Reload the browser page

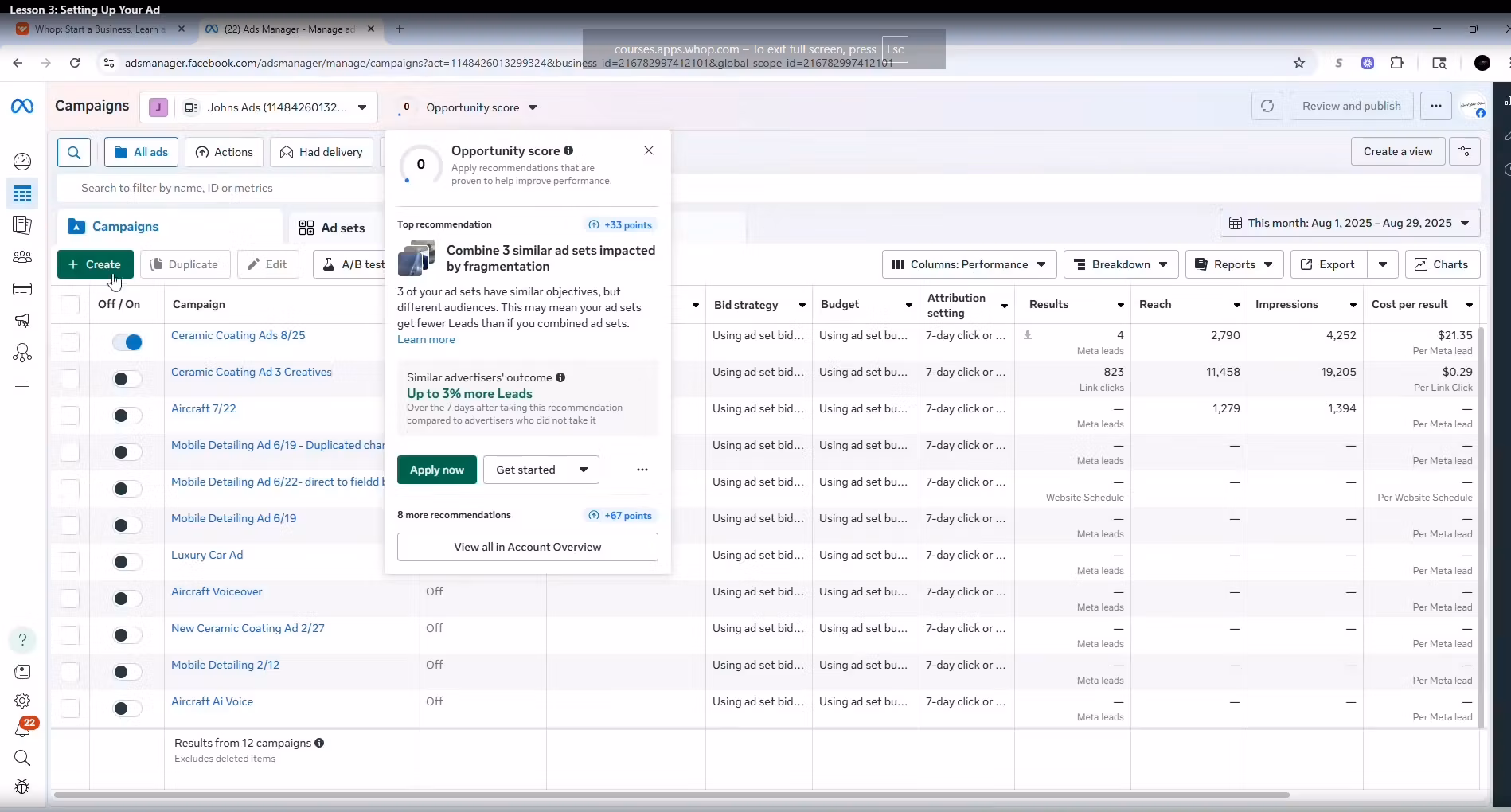coord(75,63)
